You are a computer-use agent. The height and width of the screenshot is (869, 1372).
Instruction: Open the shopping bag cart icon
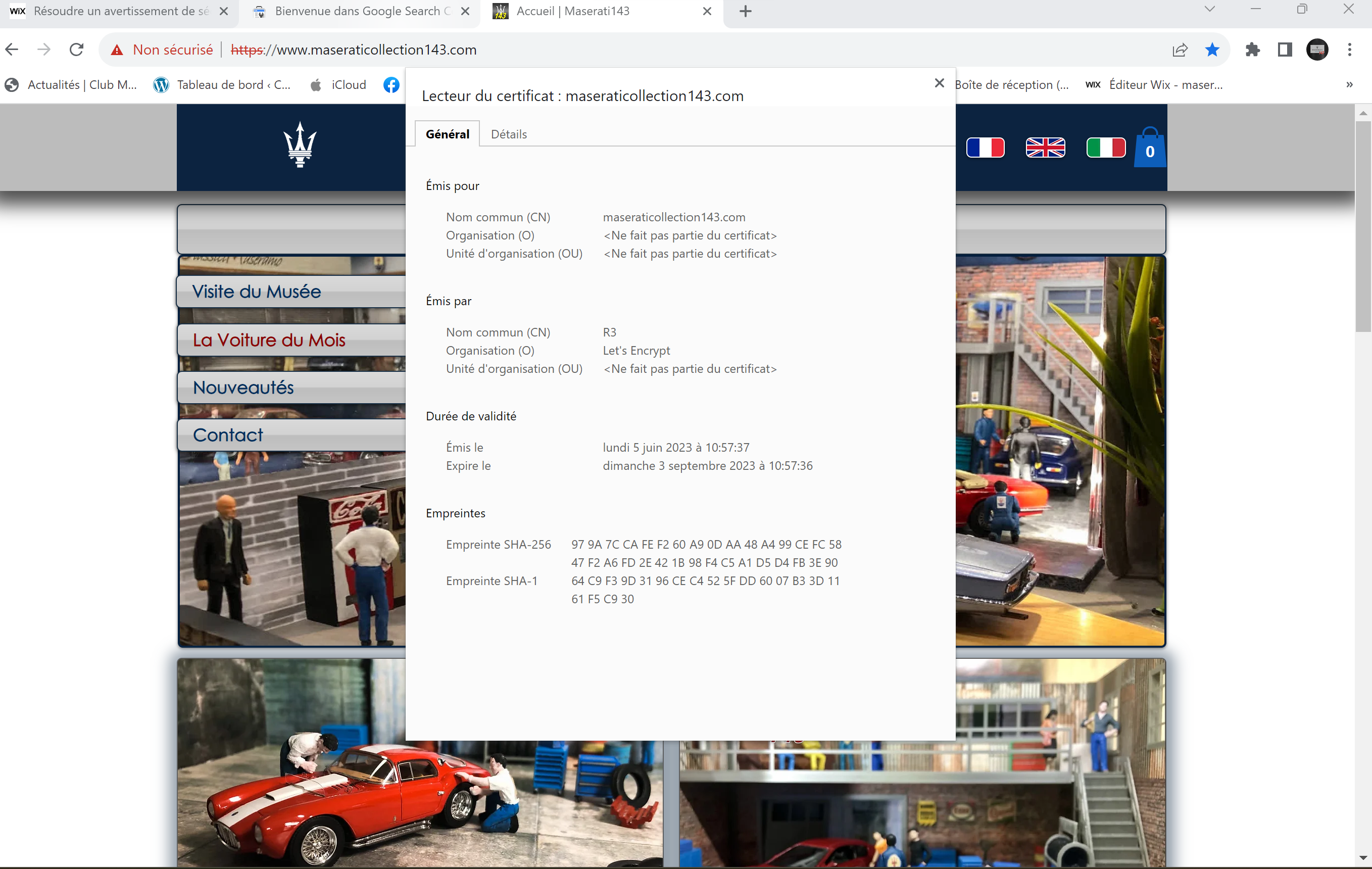click(1149, 148)
